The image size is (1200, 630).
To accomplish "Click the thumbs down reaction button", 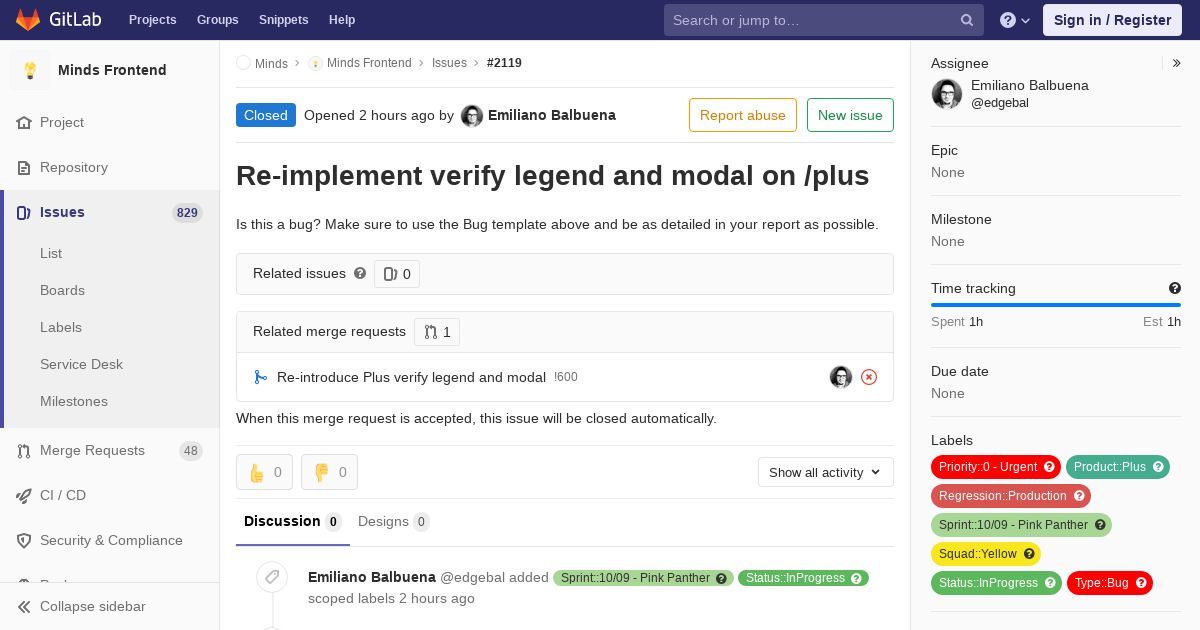I will pyautogui.click(x=329, y=472).
